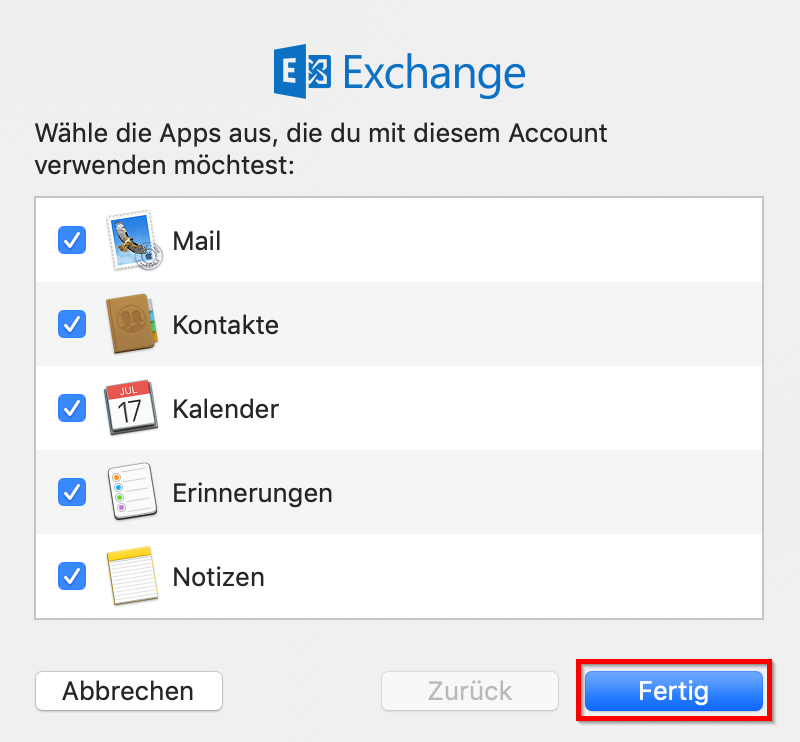The height and width of the screenshot is (742, 800).
Task: Go back using the Zurück button
Action: [x=470, y=691]
